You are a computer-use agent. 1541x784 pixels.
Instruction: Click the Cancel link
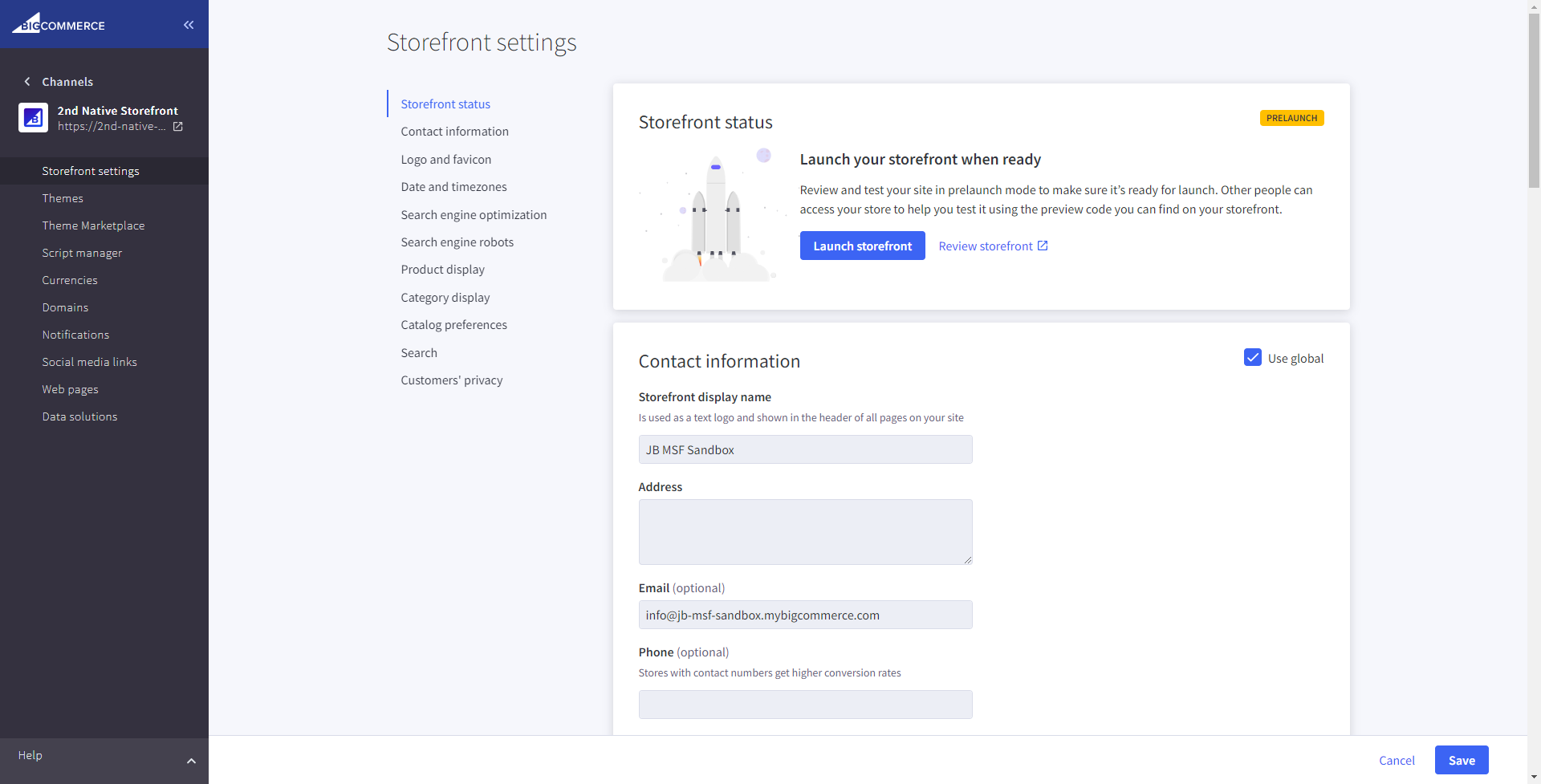click(x=1397, y=761)
